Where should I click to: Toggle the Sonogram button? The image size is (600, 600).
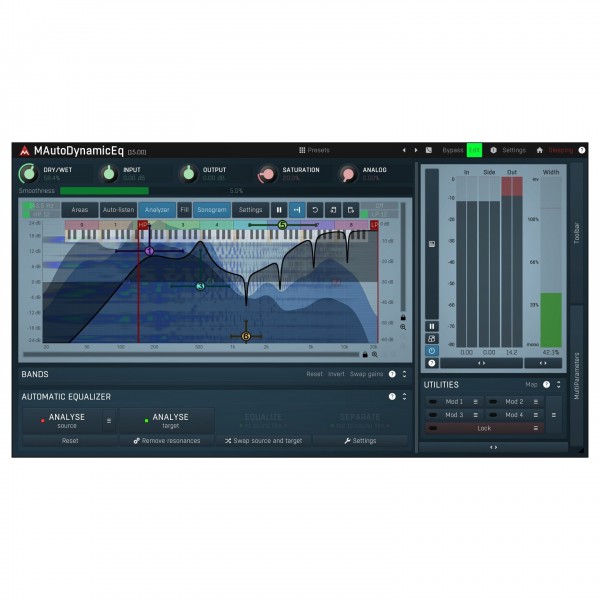click(212, 210)
